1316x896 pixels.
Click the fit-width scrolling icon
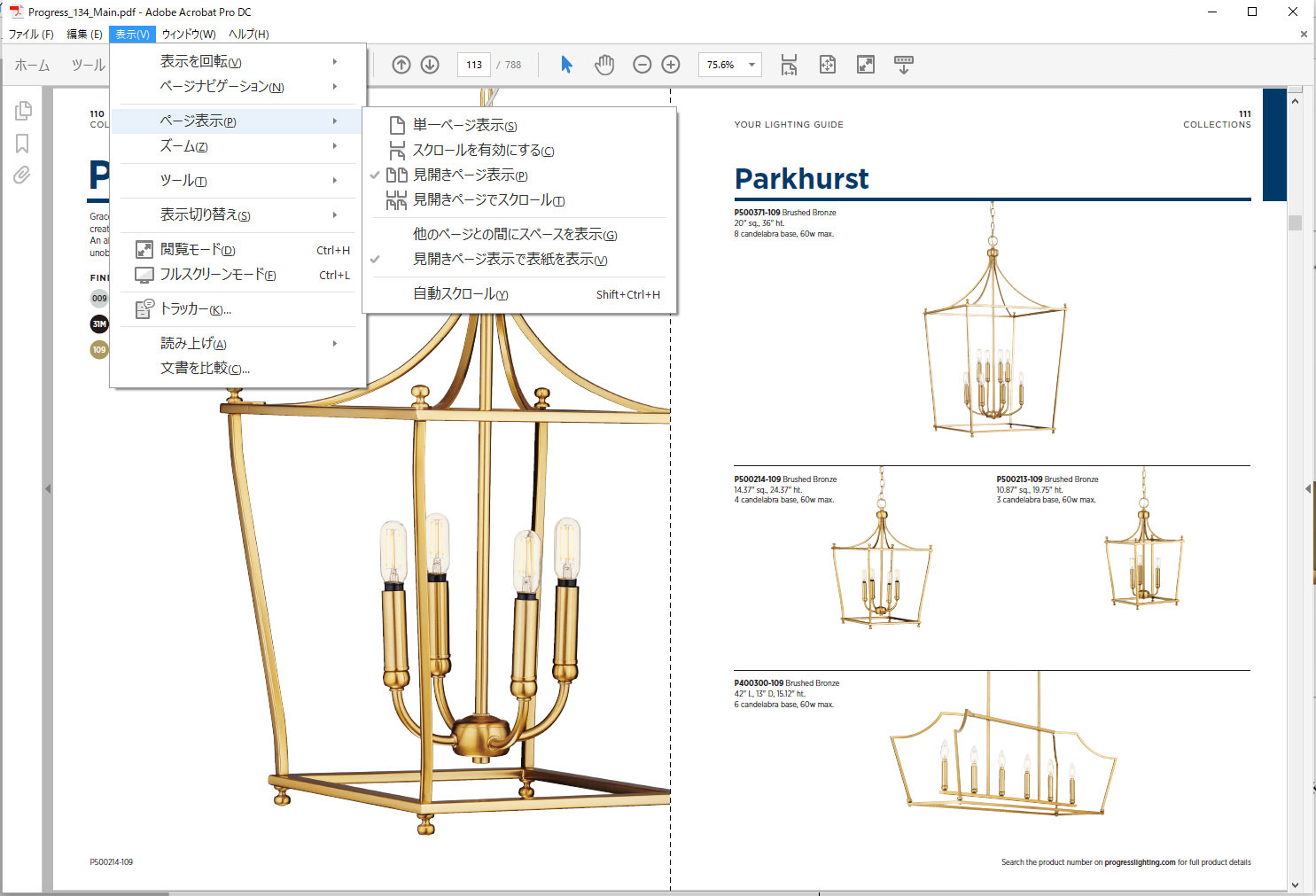[789, 65]
